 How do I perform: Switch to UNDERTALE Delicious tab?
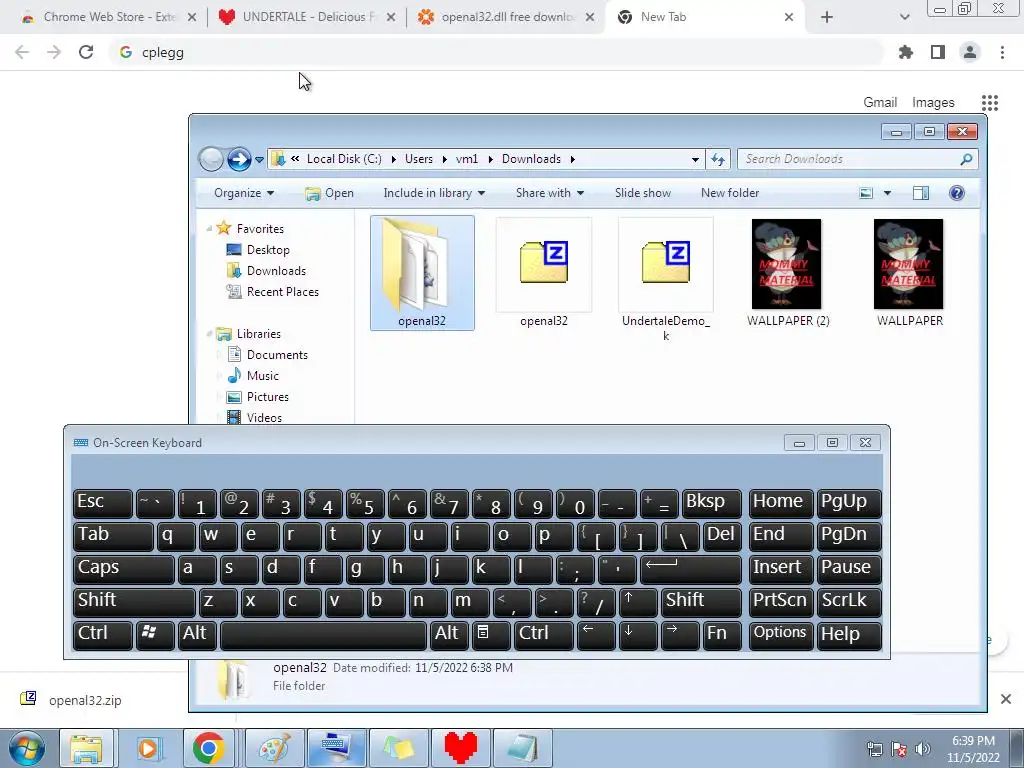tap(306, 17)
